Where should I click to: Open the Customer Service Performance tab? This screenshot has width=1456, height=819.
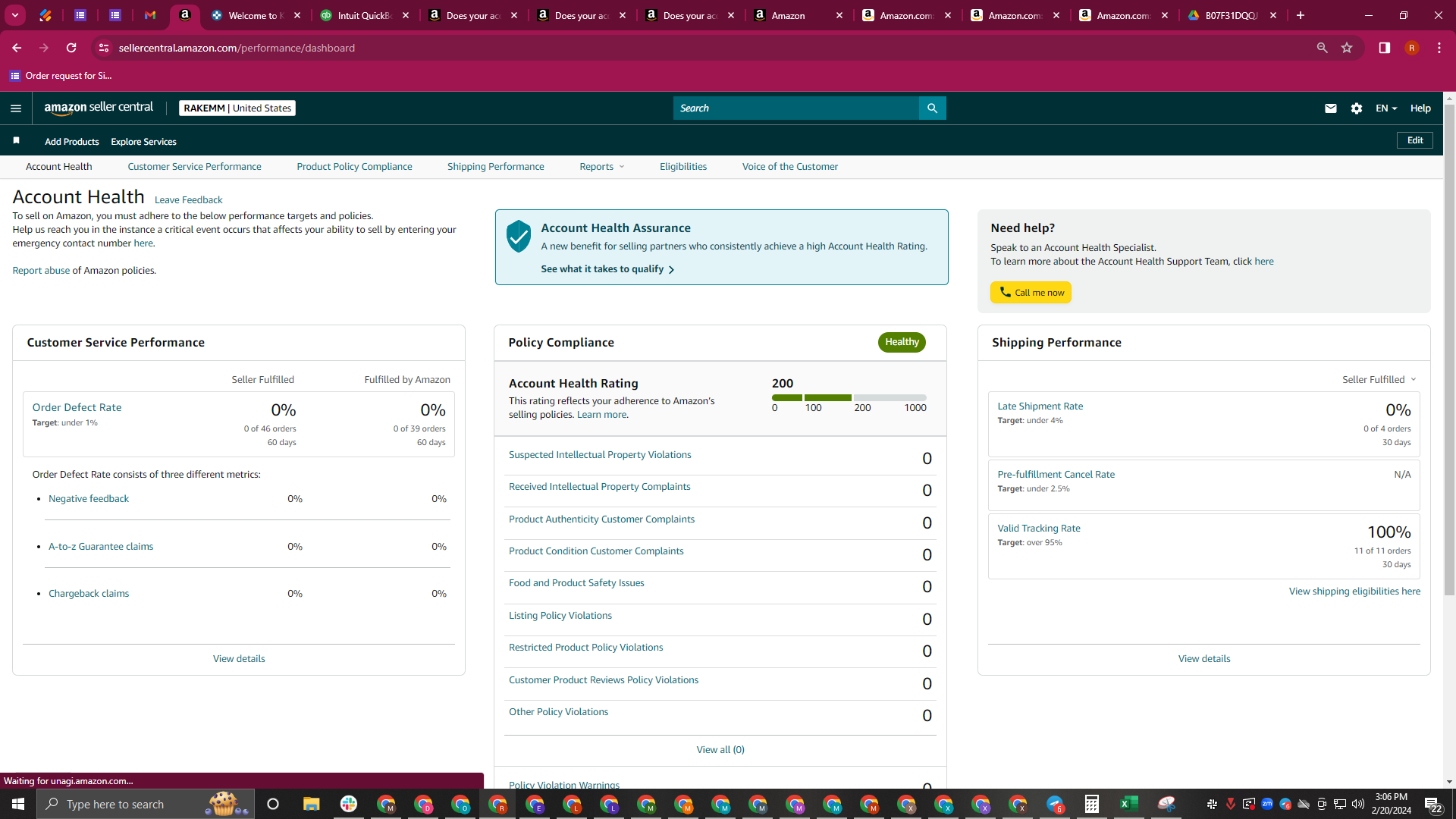194,167
